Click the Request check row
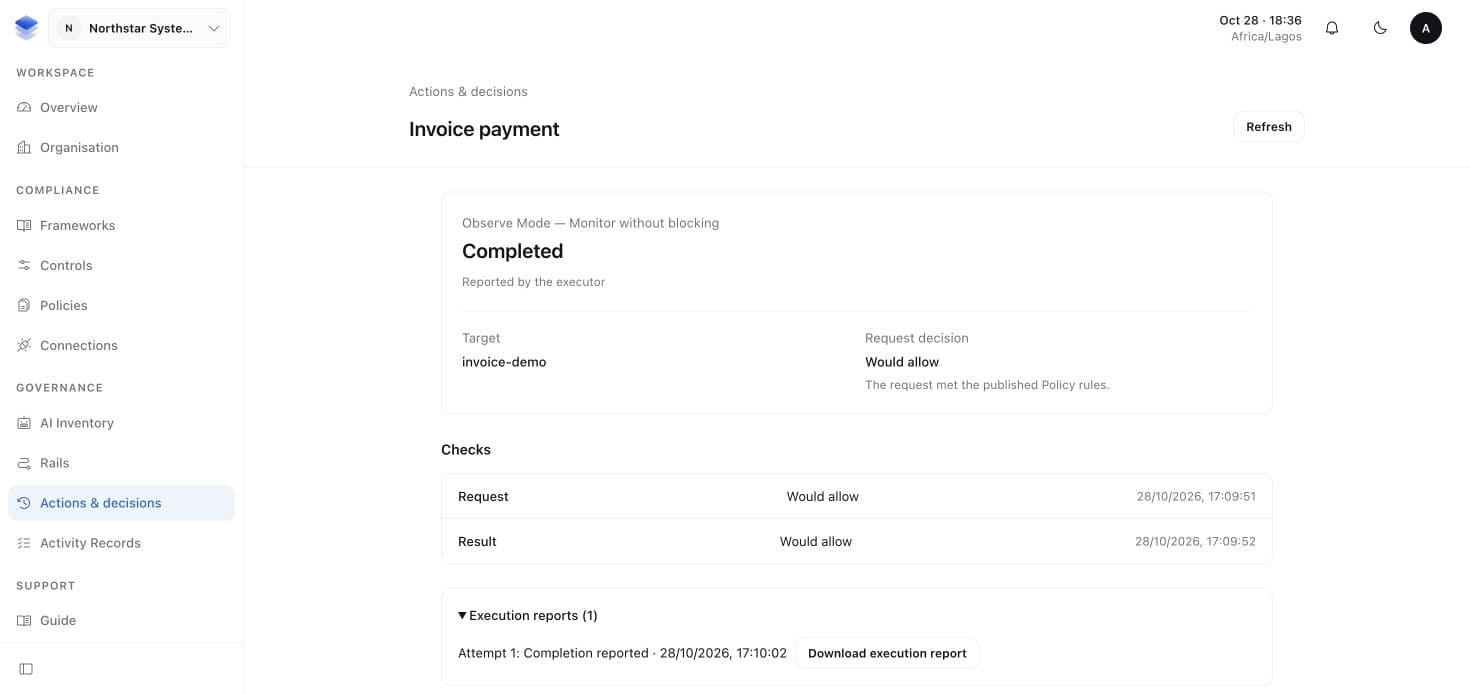Screen dimensions: 1470x695 pos(857,496)
